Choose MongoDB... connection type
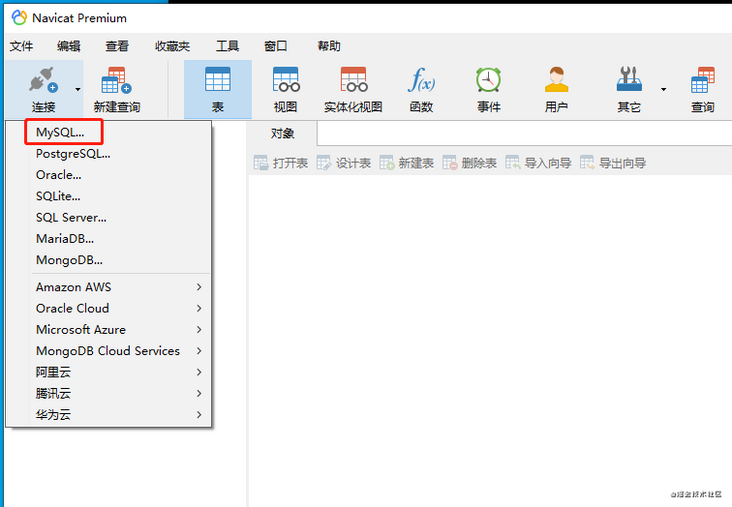The height and width of the screenshot is (507, 732). (x=70, y=260)
